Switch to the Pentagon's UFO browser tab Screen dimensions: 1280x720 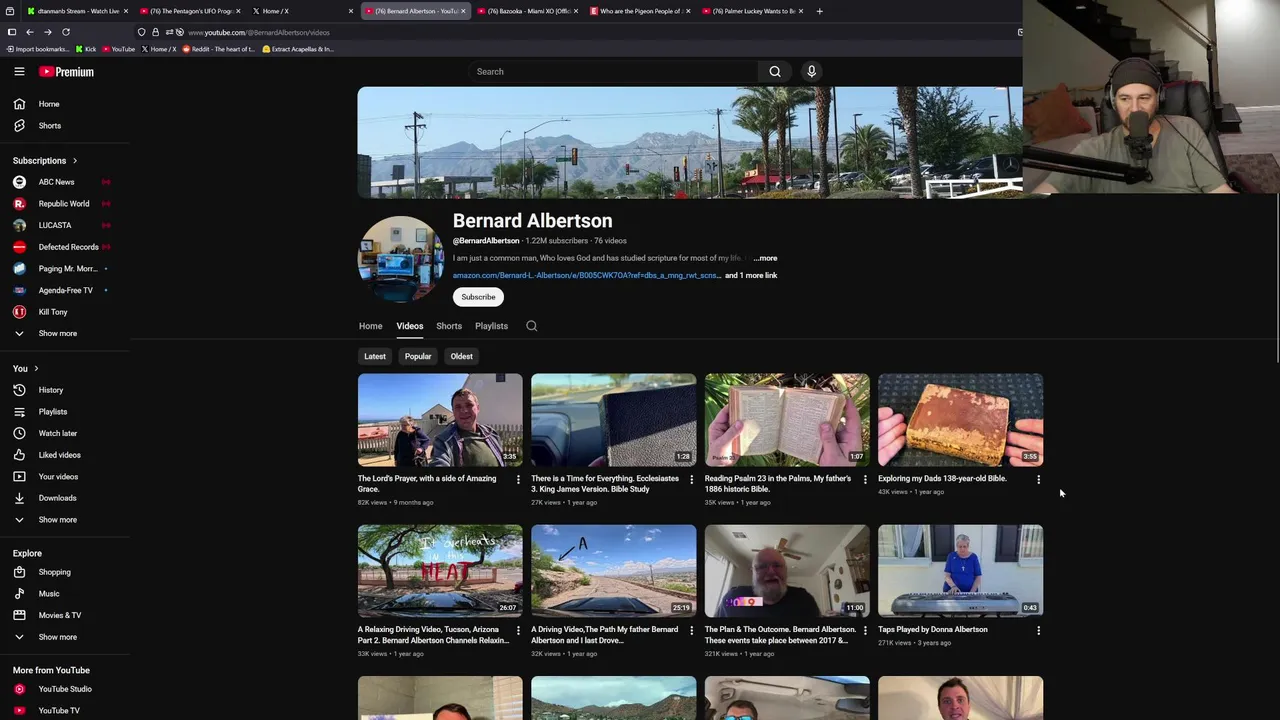coord(190,11)
